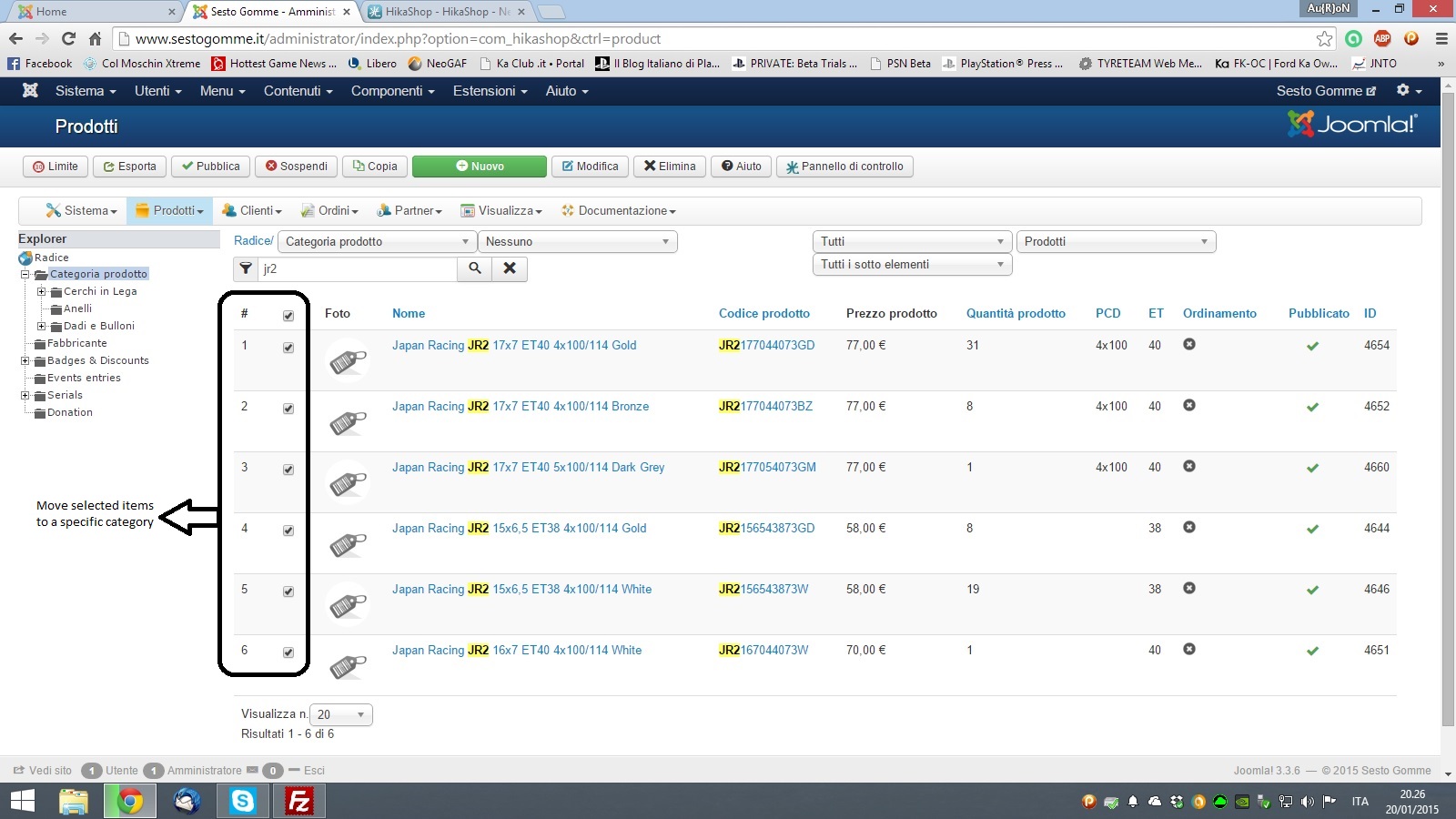Open the Joomla icon in admin menu
This screenshot has width=1456, height=819.
30,91
